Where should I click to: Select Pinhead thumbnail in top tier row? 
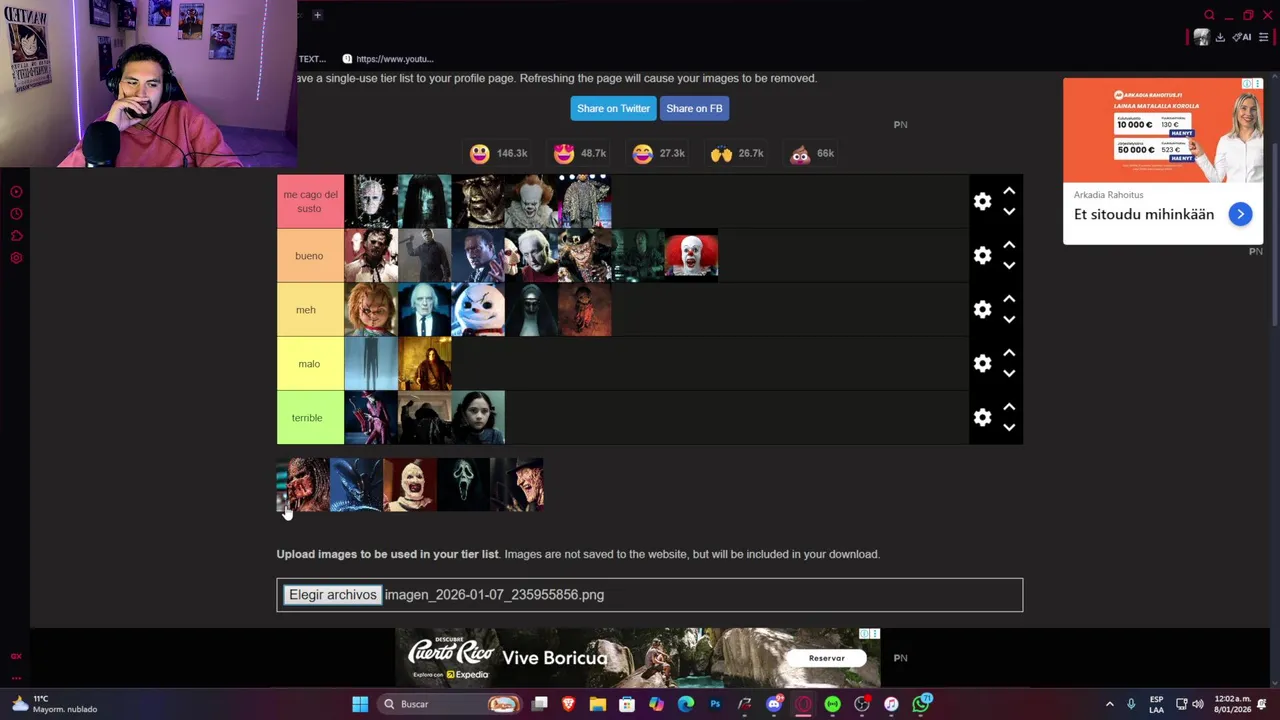tap(371, 201)
